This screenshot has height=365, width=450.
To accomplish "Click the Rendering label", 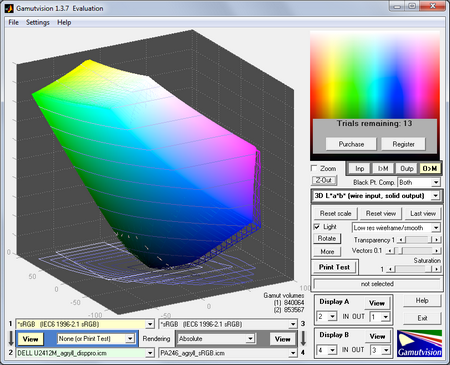I will pyautogui.click(x=156, y=339).
